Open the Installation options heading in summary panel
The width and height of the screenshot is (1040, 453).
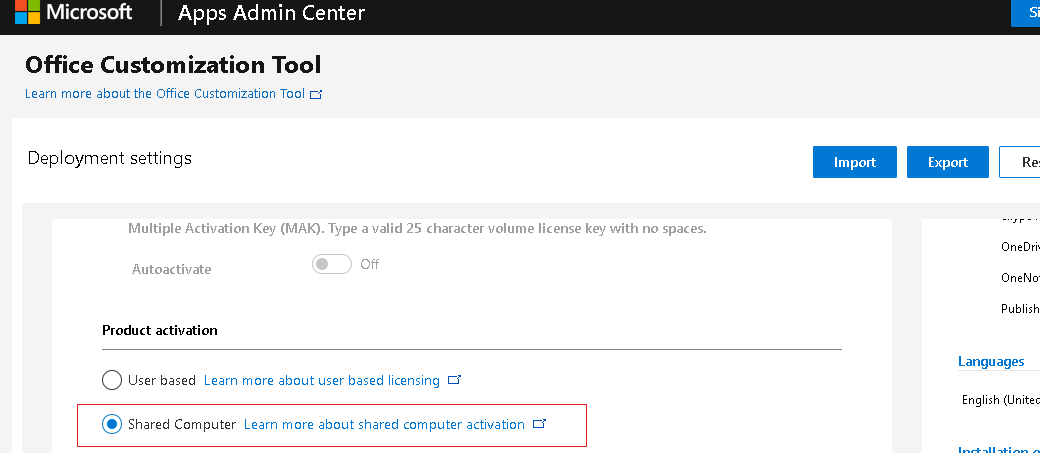tap(999, 450)
